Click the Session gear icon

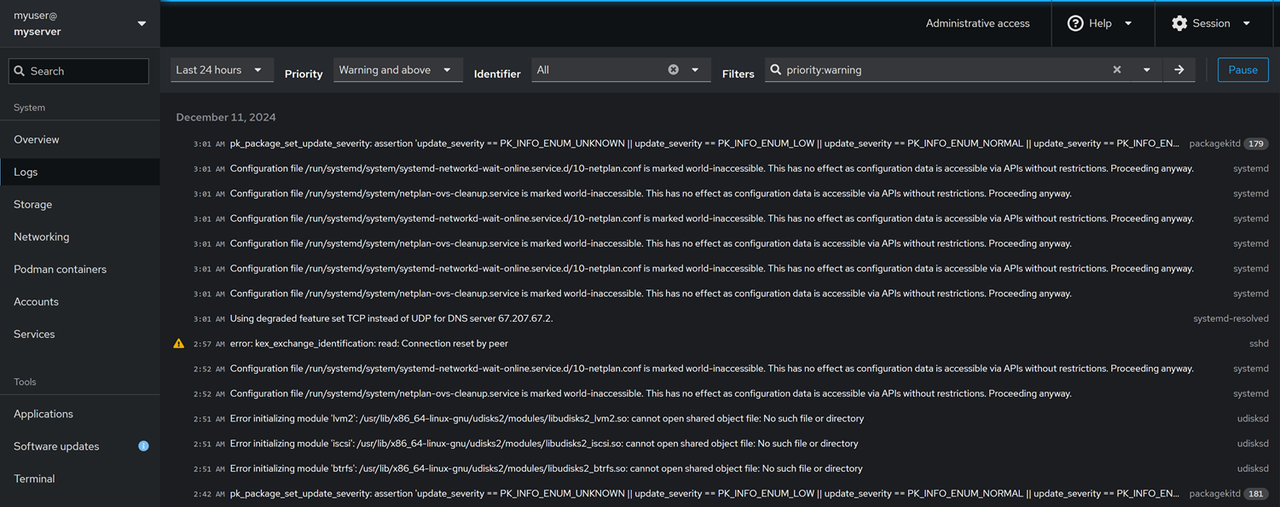[x=1179, y=23]
